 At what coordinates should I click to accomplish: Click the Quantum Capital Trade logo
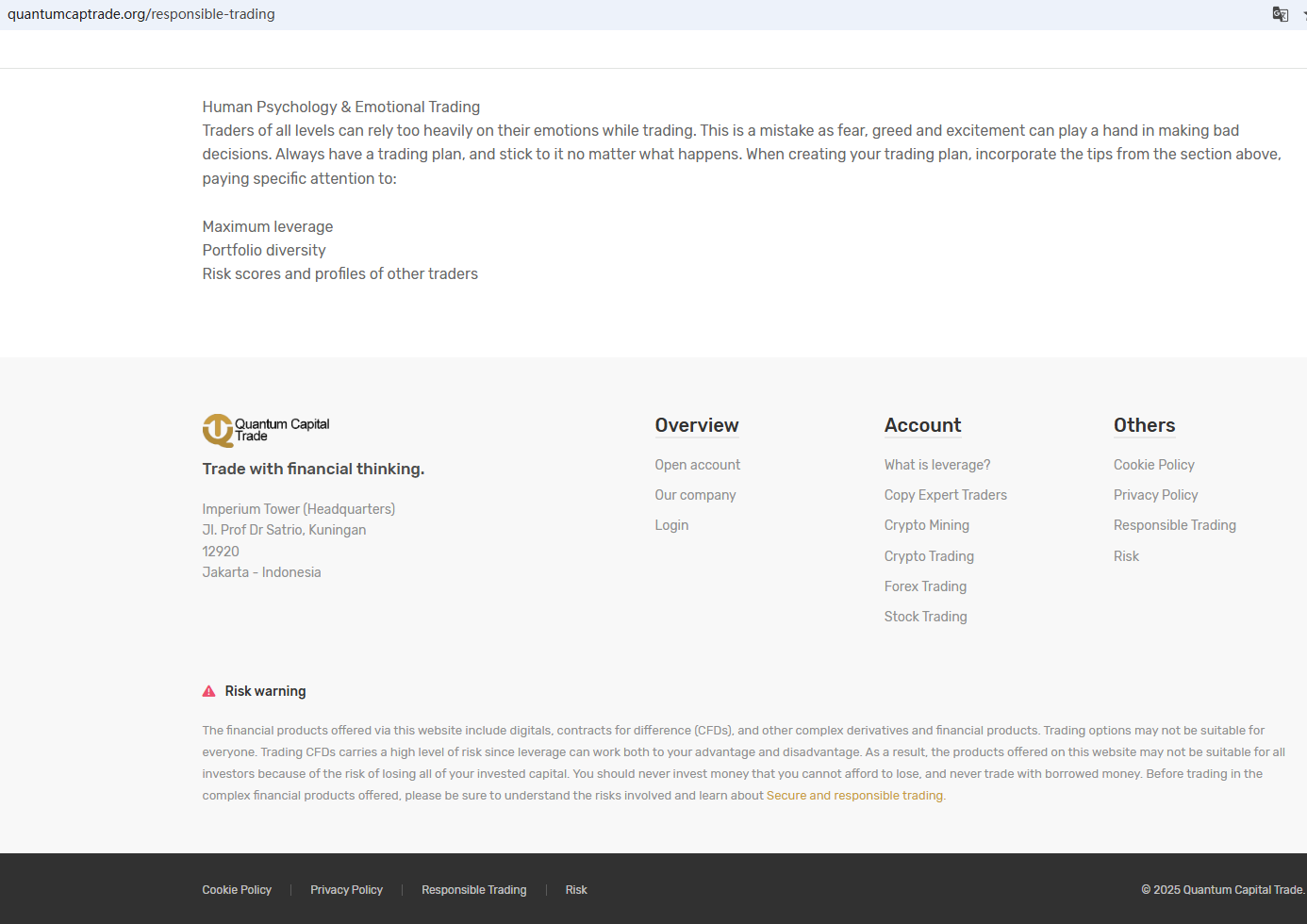coord(266,430)
